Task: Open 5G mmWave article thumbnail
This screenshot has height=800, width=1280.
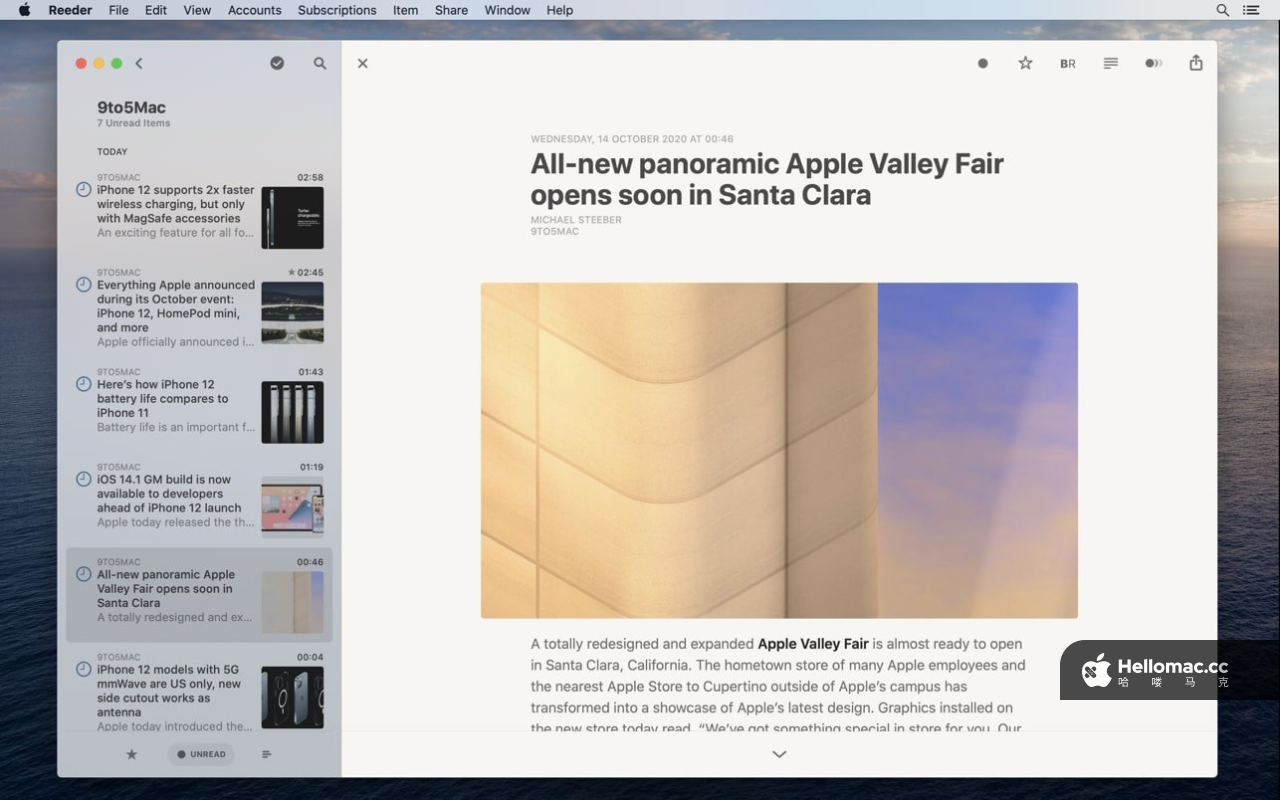Action: 292,697
